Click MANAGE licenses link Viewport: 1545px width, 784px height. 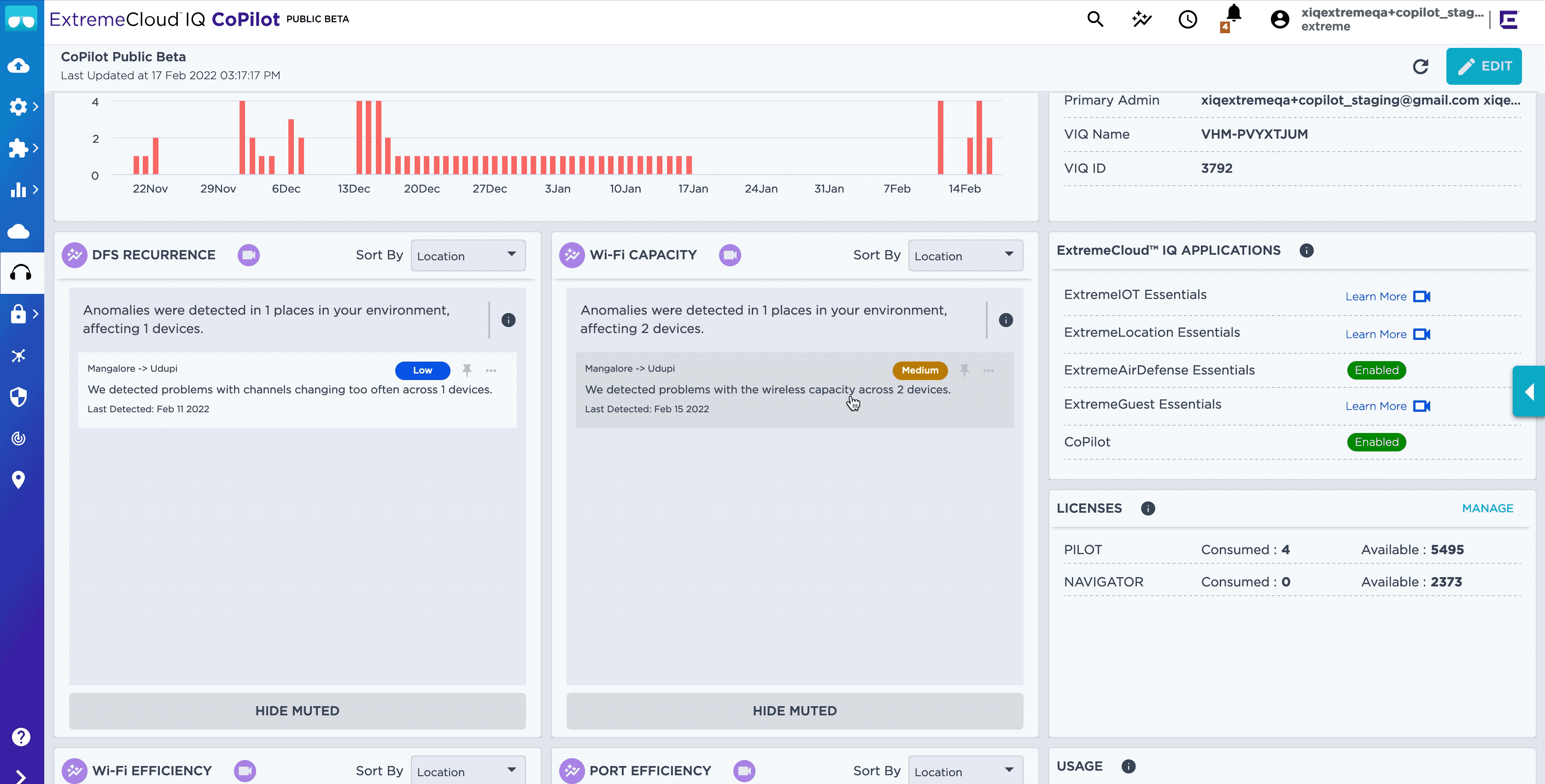point(1487,508)
